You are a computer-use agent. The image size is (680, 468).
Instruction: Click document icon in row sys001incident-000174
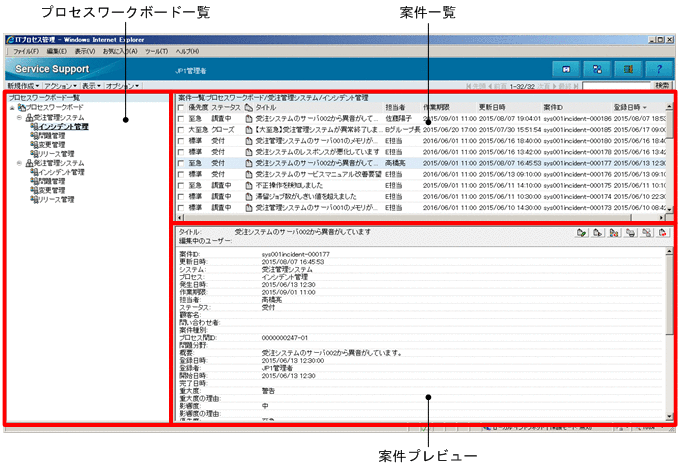[x=249, y=196]
